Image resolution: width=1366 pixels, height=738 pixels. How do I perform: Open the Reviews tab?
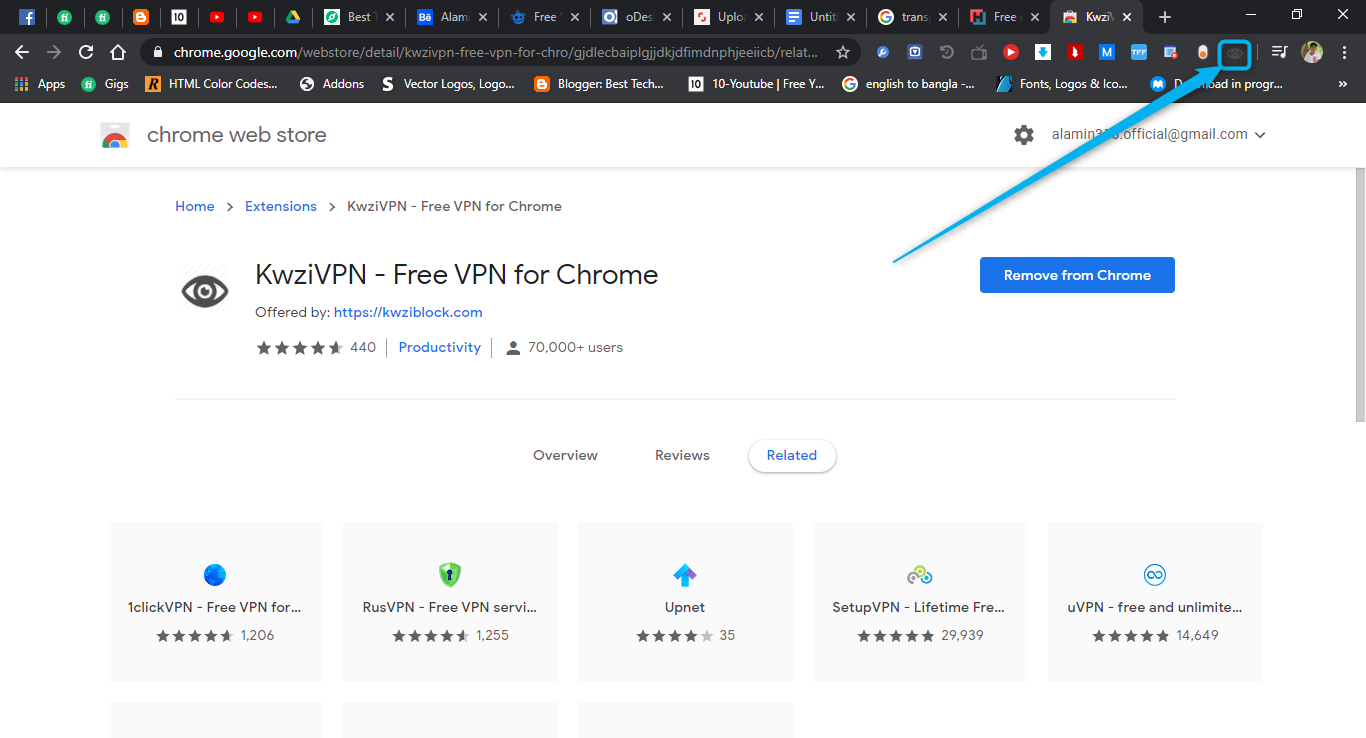[682, 455]
